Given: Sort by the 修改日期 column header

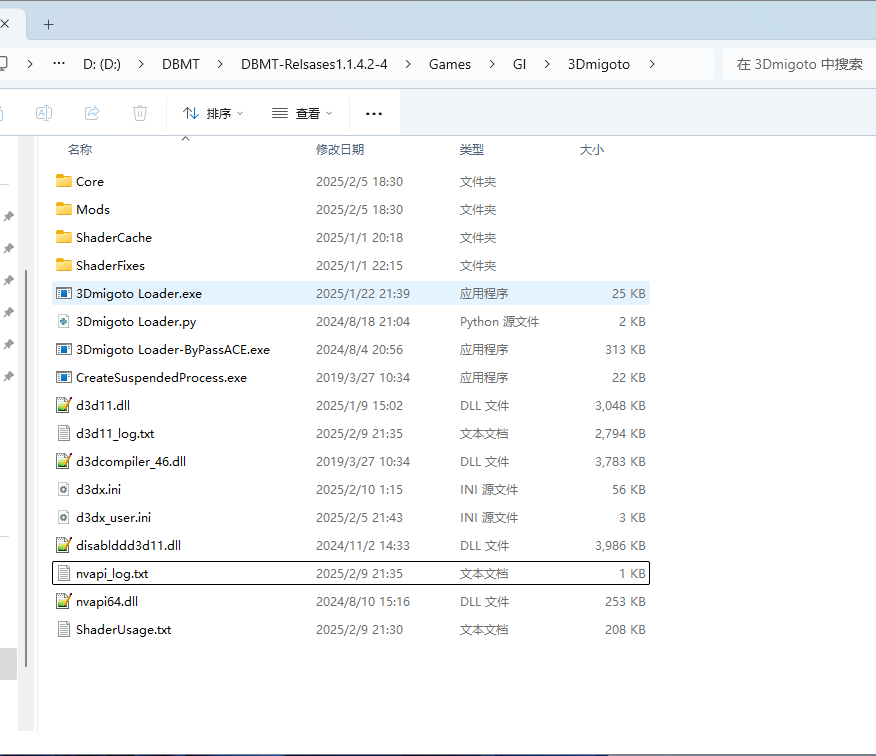Looking at the screenshot, I should click(x=340, y=150).
